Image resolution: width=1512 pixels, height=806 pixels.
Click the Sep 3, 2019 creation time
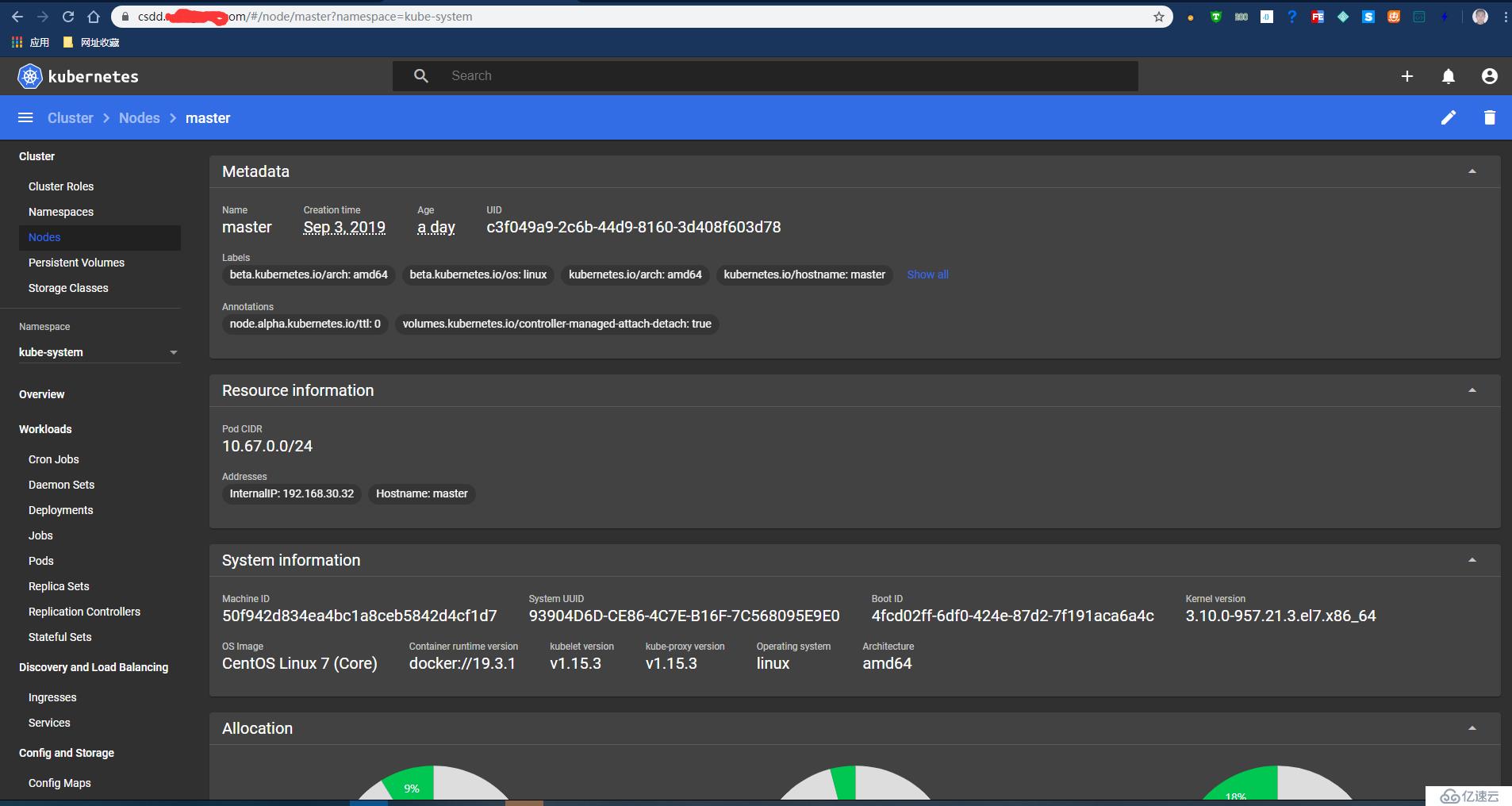[x=344, y=227]
